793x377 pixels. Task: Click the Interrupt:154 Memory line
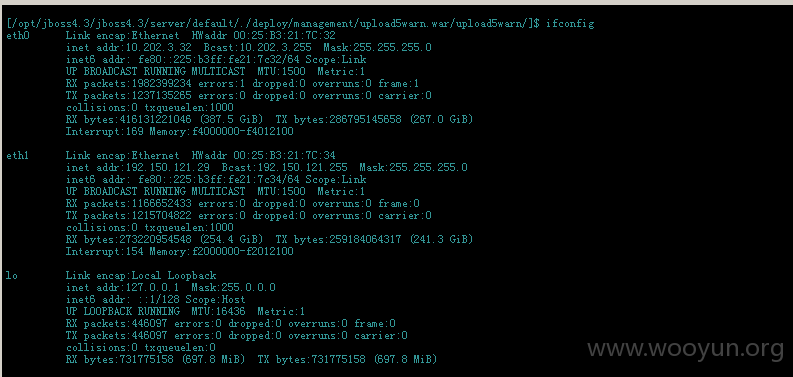180,252
